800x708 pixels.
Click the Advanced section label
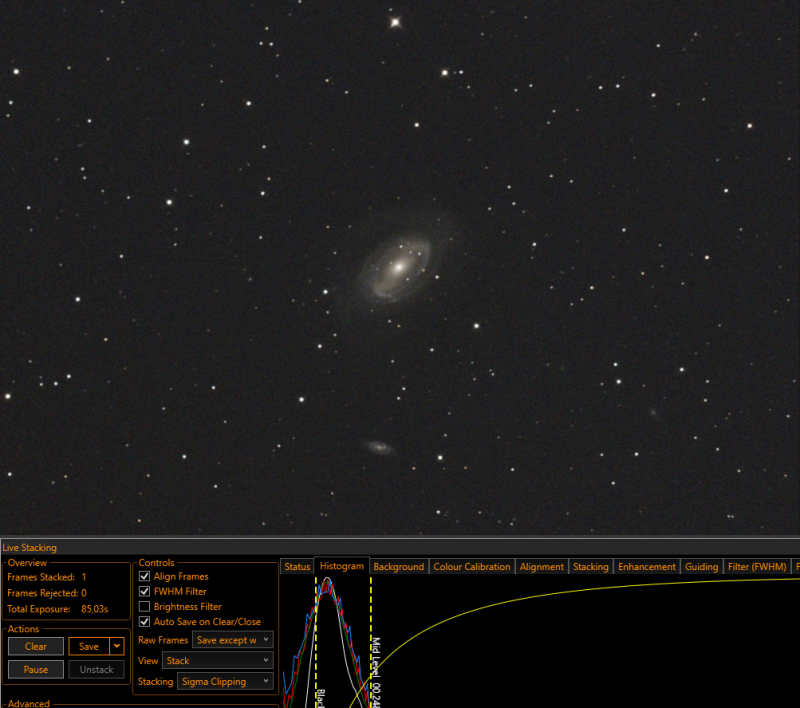coord(29,703)
